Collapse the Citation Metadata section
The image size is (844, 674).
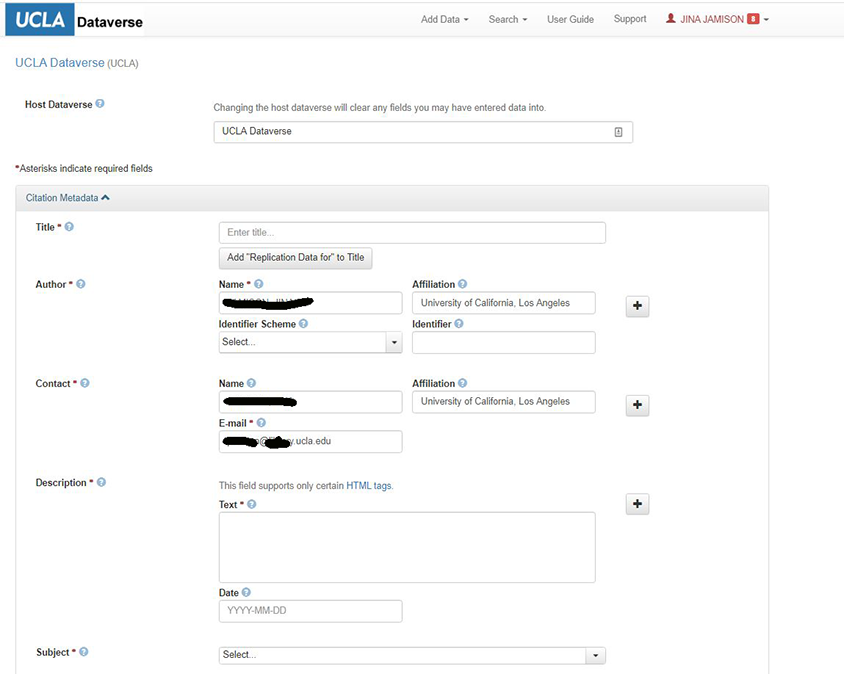pos(104,197)
